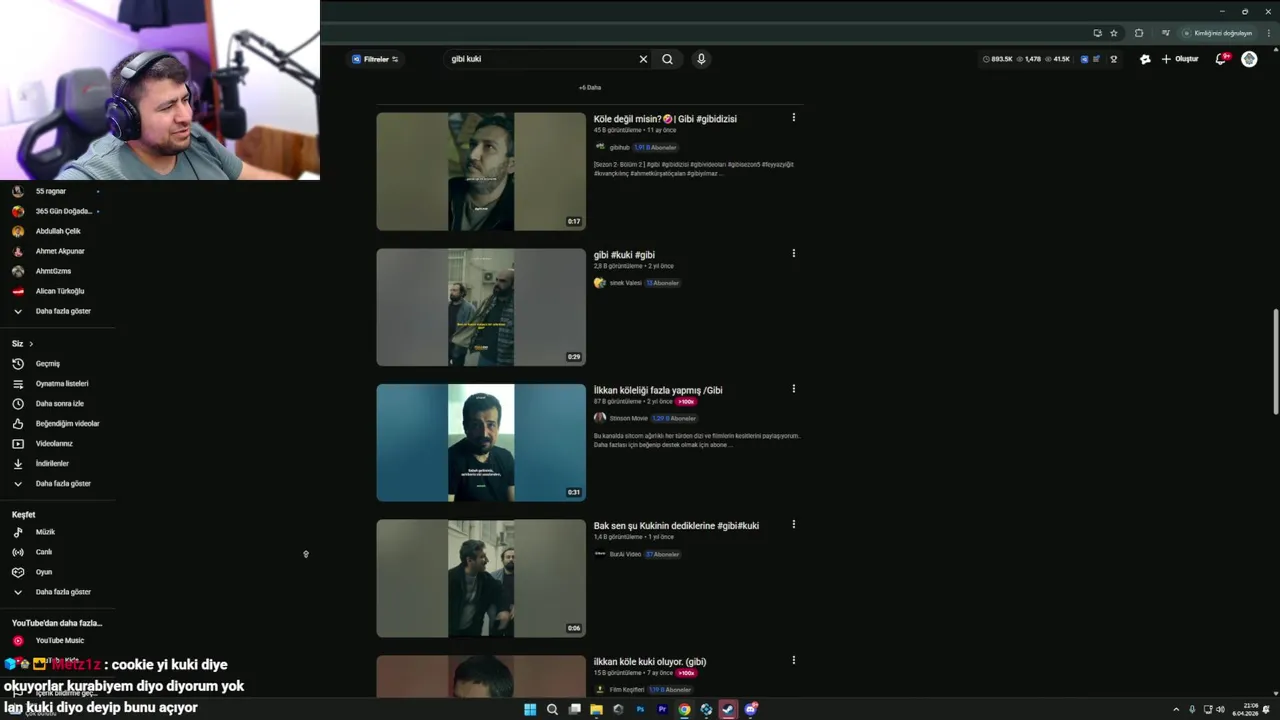The height and width of the screenshot is (720, 1280).
Task: Open the Filtreler filter options
Action: (x=375, y=59)
